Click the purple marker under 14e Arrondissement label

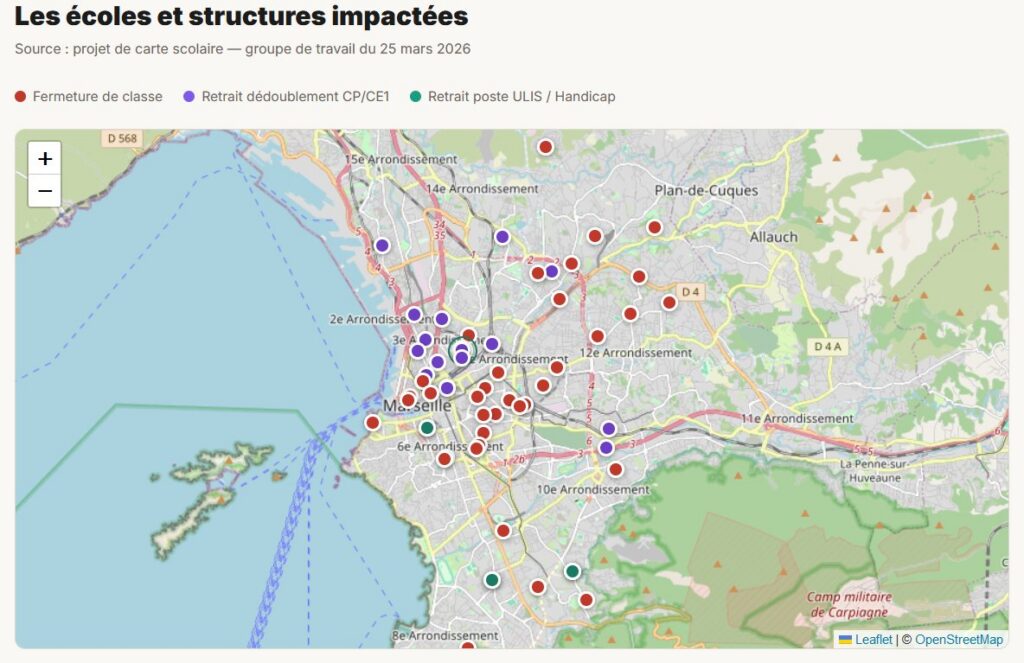502,236
